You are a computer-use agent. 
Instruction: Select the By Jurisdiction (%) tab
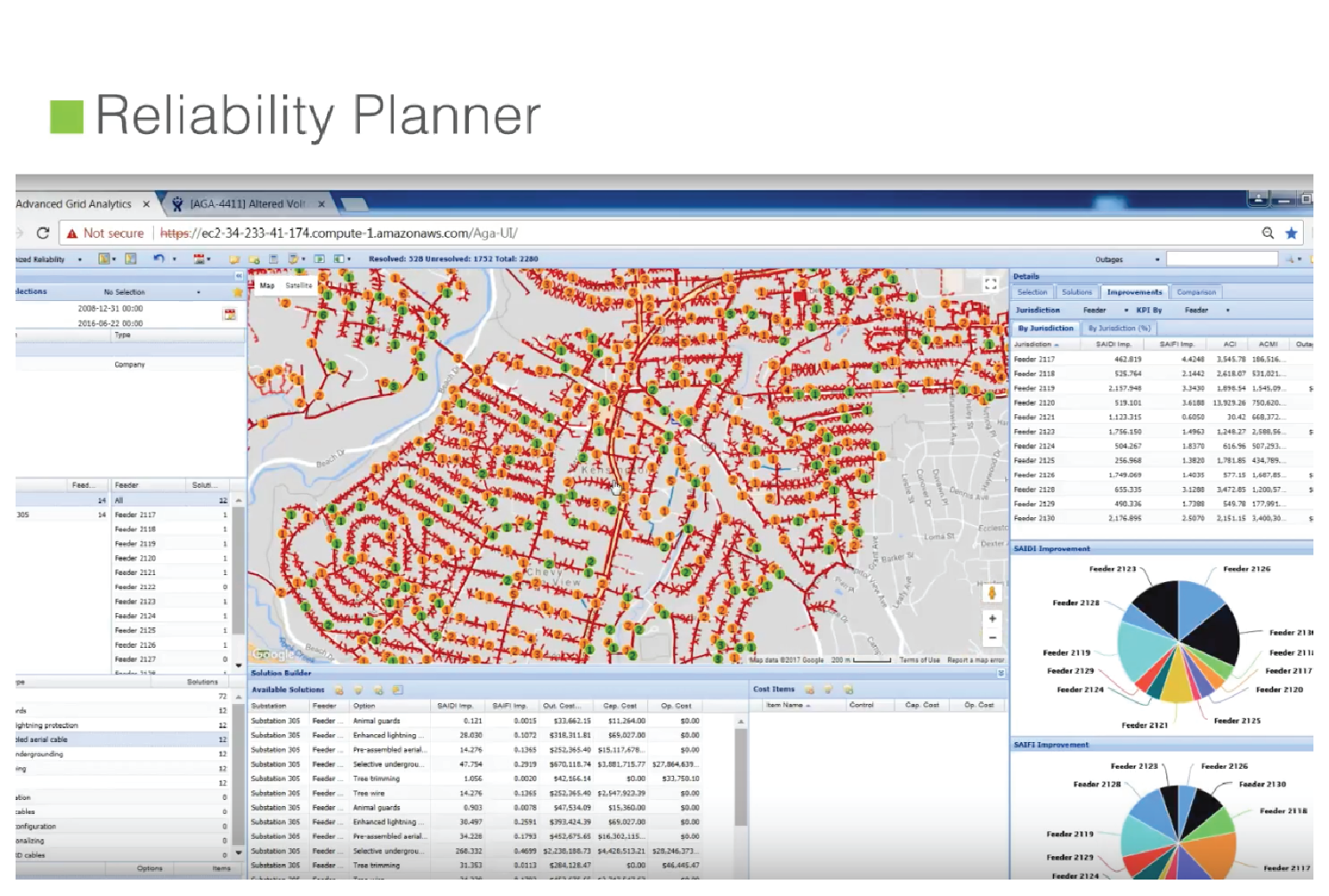[1119, 329]
